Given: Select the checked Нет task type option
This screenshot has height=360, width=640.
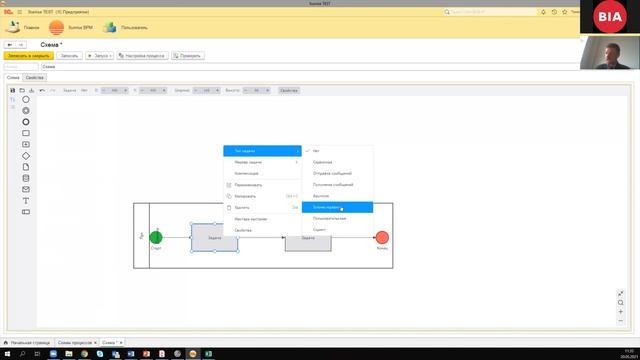Looking at the screenshot, I should coord(338,151).
